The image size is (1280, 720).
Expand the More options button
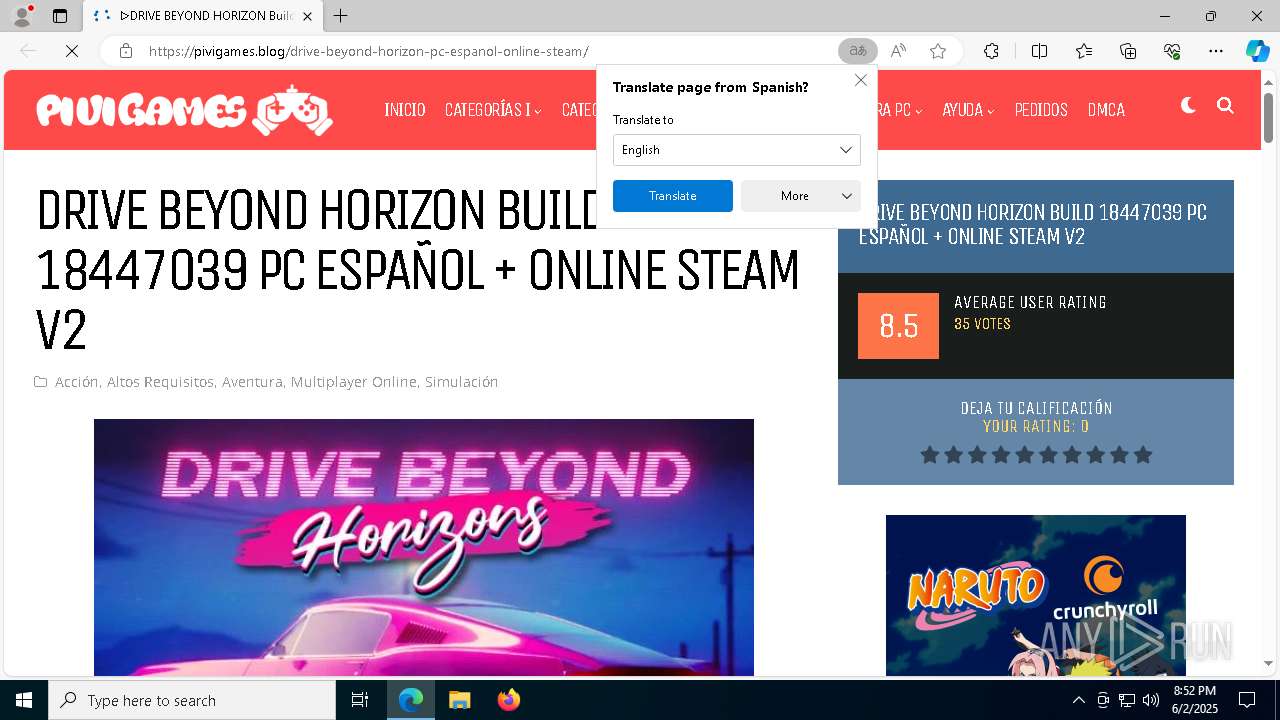tap(801, 196)
